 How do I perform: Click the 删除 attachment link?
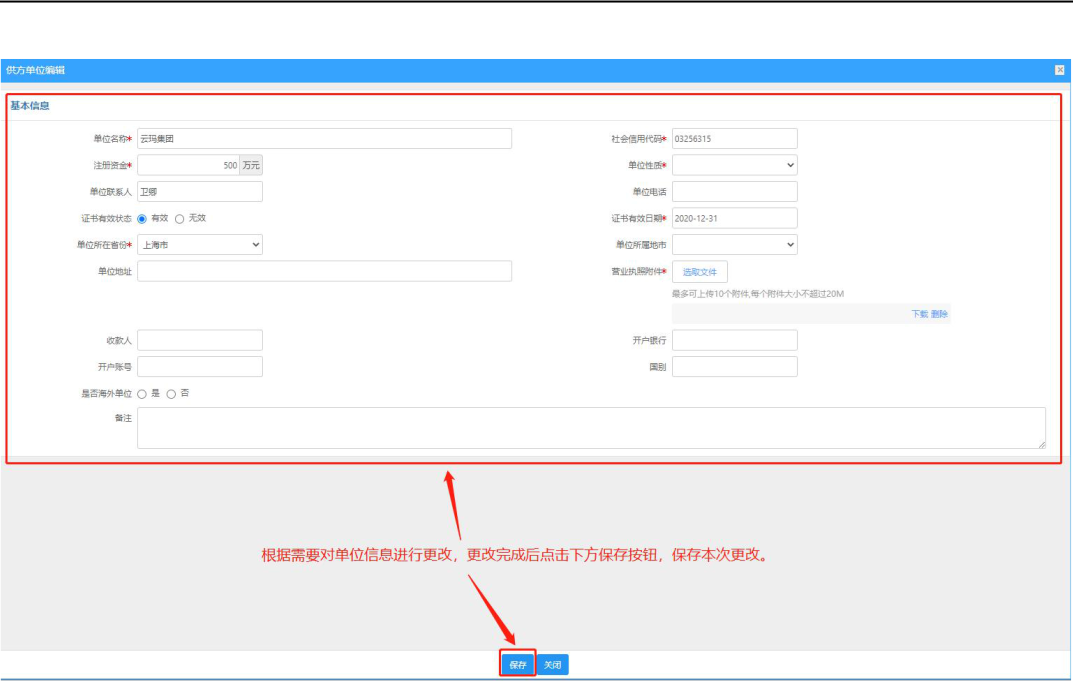(939, 314)
